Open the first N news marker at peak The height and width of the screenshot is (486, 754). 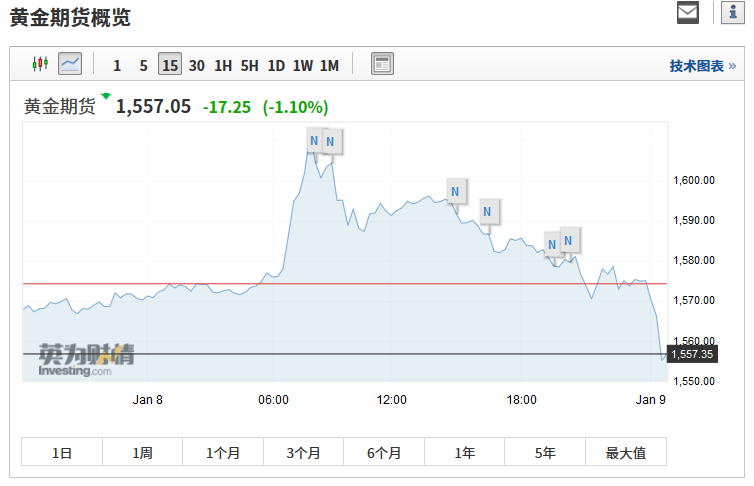pyautogui.click(x=315, y=141)
